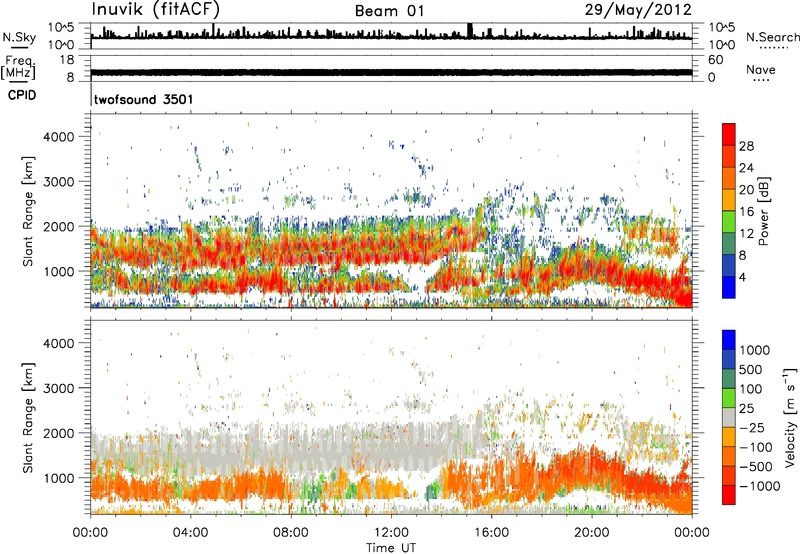Click the teal 100–500 velocity colorbar segment
Viewport: 800px width, 554px height.
729,379
